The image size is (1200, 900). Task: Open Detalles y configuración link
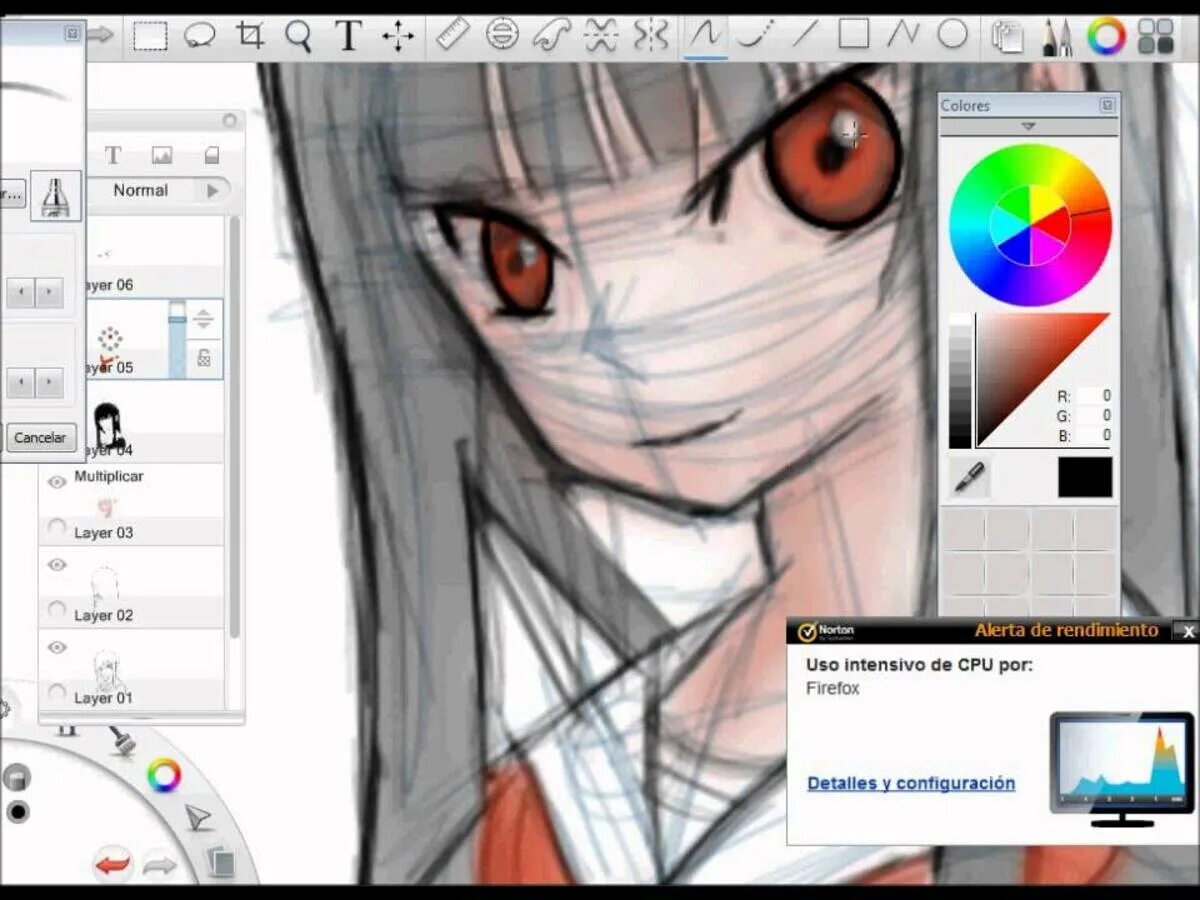point(911,783)
